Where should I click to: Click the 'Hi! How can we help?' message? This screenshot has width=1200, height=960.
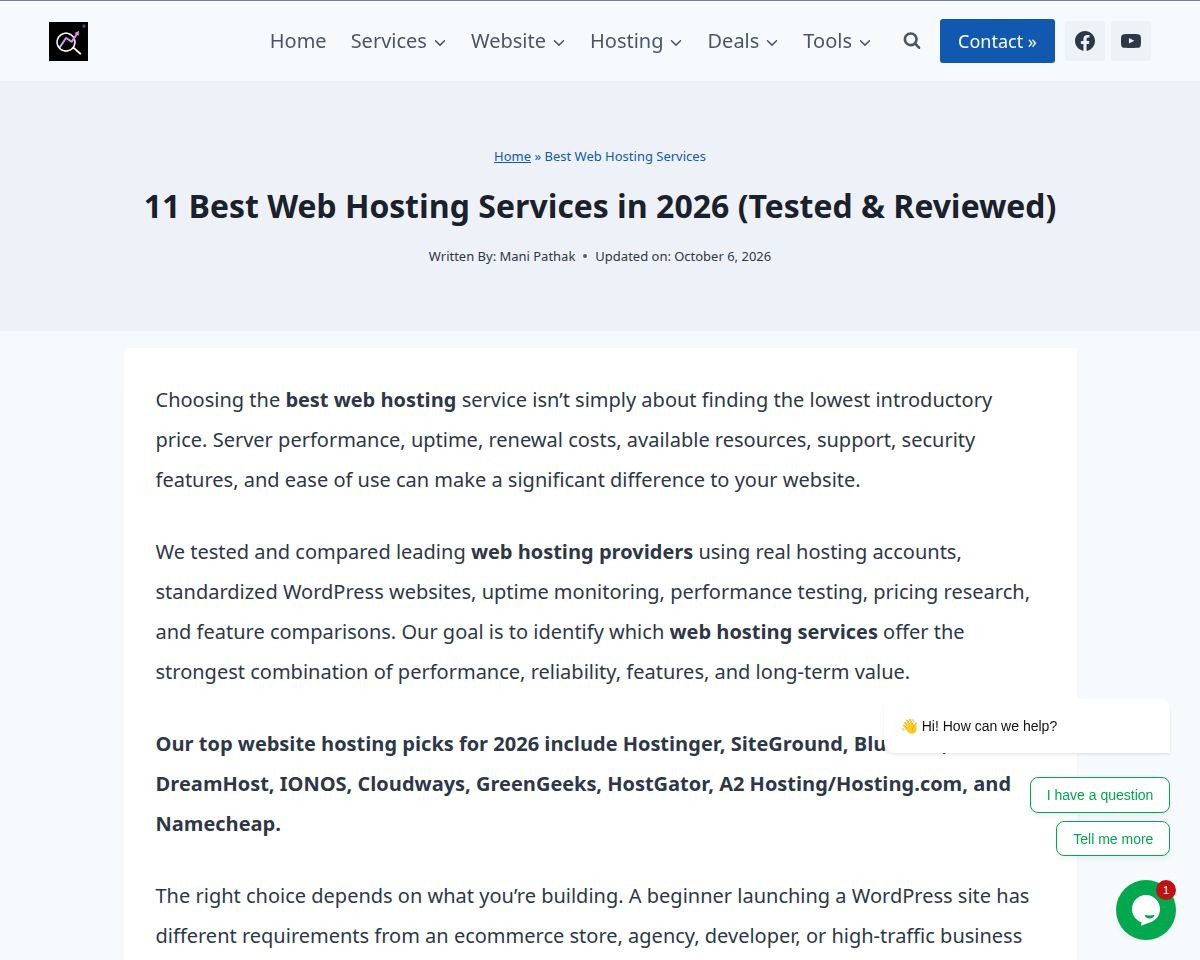(1027, 726)
